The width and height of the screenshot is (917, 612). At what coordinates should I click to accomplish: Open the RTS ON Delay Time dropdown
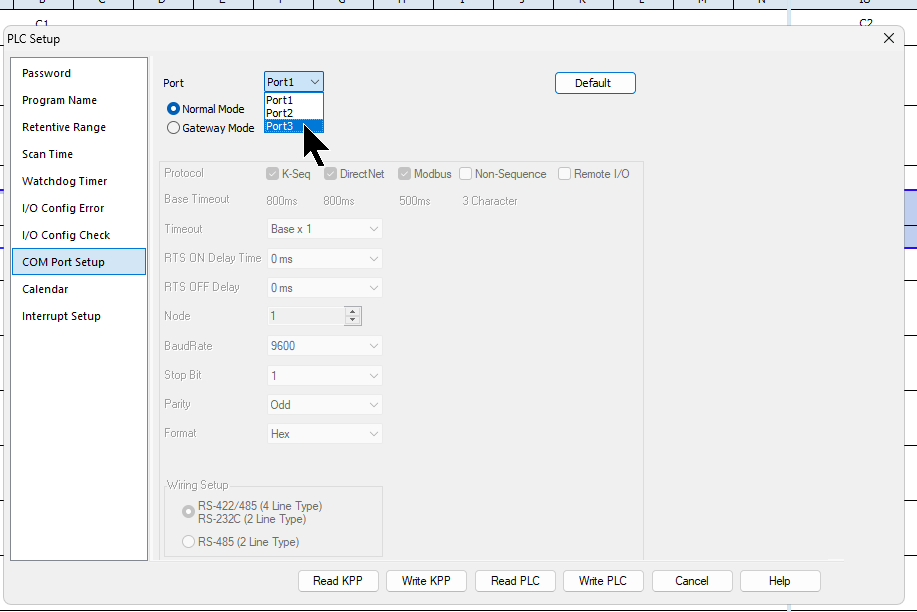pyautogui.click(x=325, y=259)
